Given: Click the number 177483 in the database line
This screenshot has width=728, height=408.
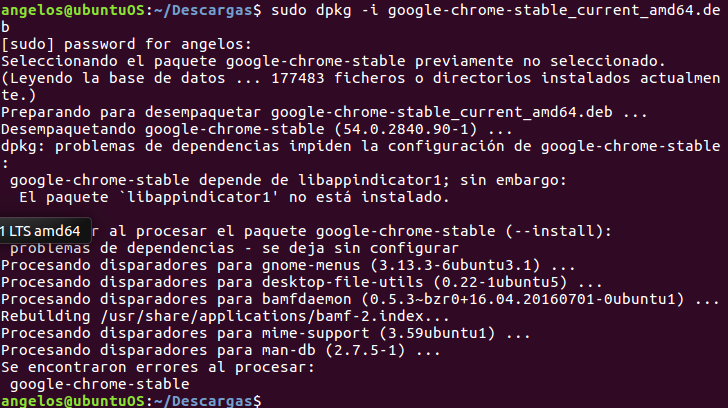Looking at the screenshot, I should [298, 78].
